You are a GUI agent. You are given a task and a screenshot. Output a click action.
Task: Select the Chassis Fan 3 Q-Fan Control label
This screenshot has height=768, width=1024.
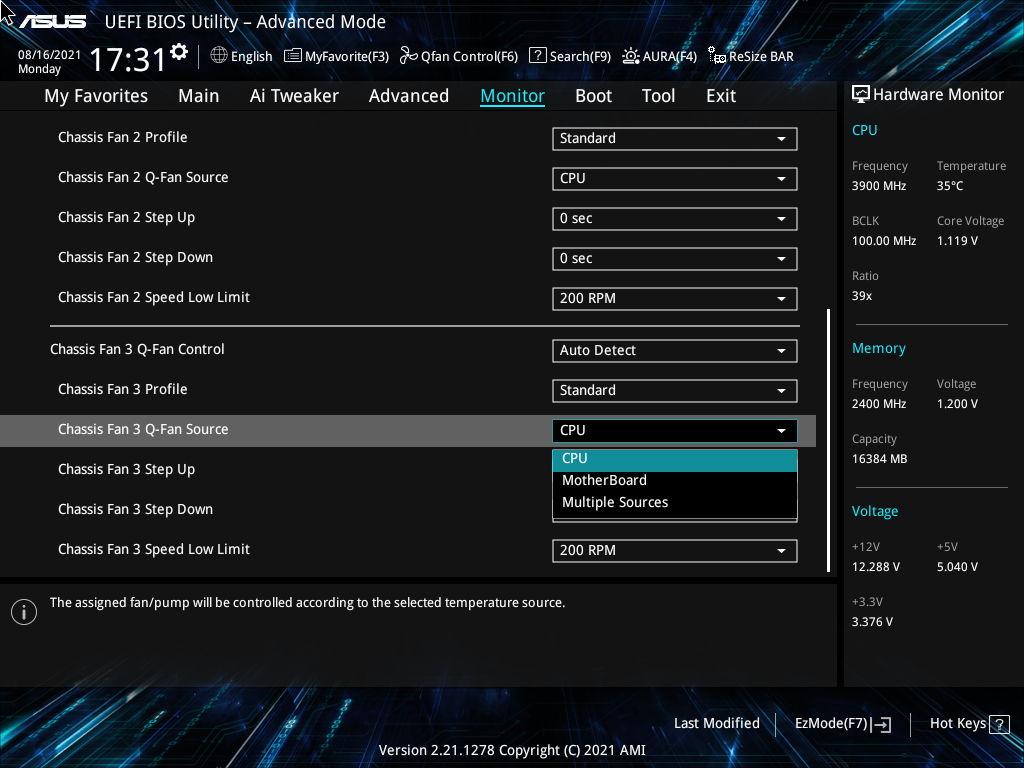[137, 349]
